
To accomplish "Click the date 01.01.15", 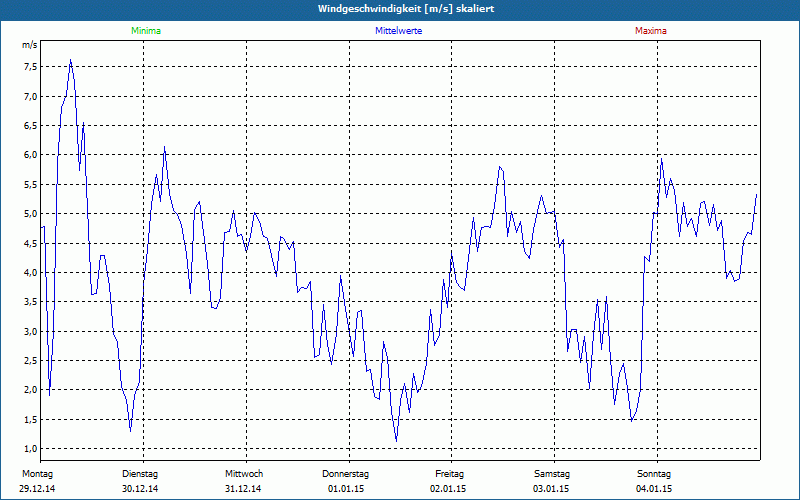I will (x=346, y=489).
